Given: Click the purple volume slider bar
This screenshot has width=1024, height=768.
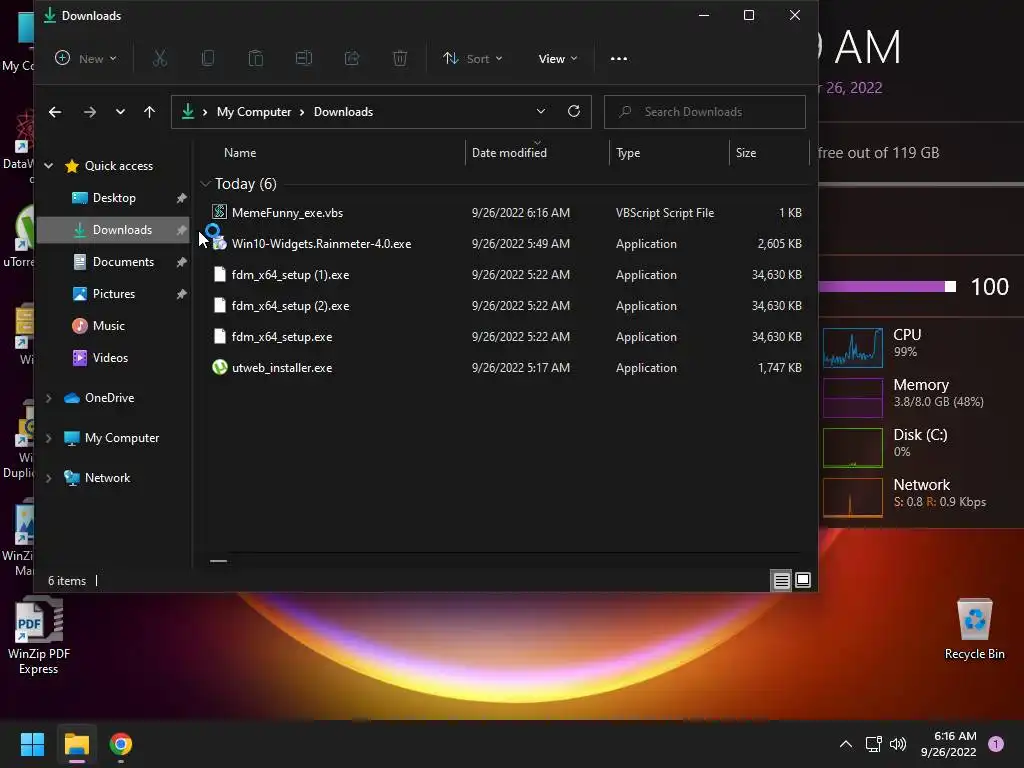Looking at the screenshot, I should coord(887,287).
